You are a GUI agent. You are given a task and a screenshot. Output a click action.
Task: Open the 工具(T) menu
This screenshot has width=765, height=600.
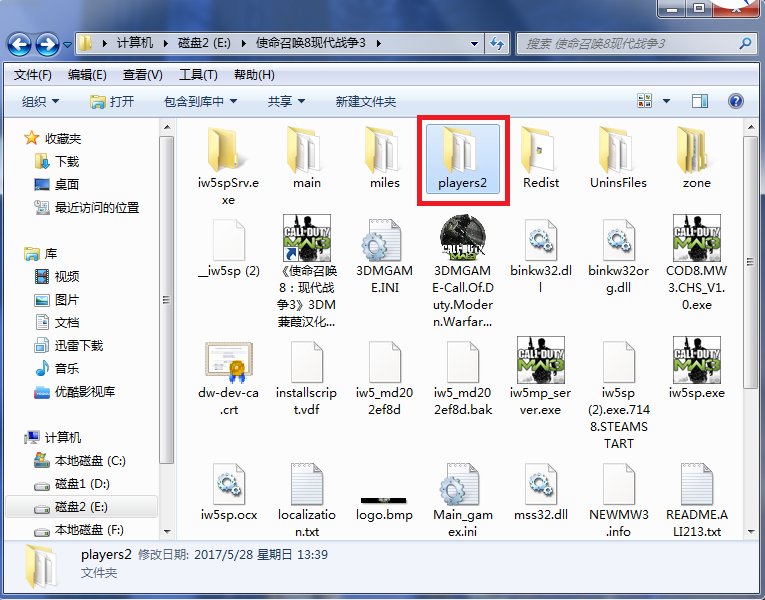pos(198,75)
